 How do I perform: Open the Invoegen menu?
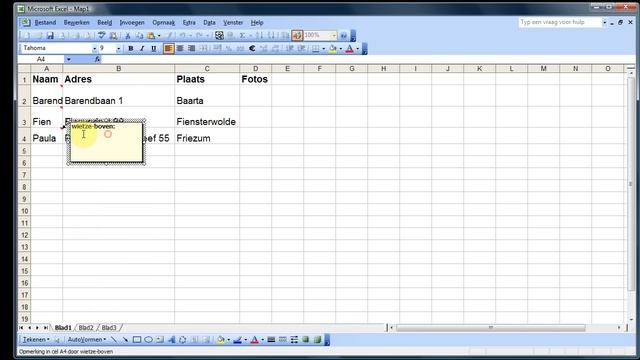132,23
